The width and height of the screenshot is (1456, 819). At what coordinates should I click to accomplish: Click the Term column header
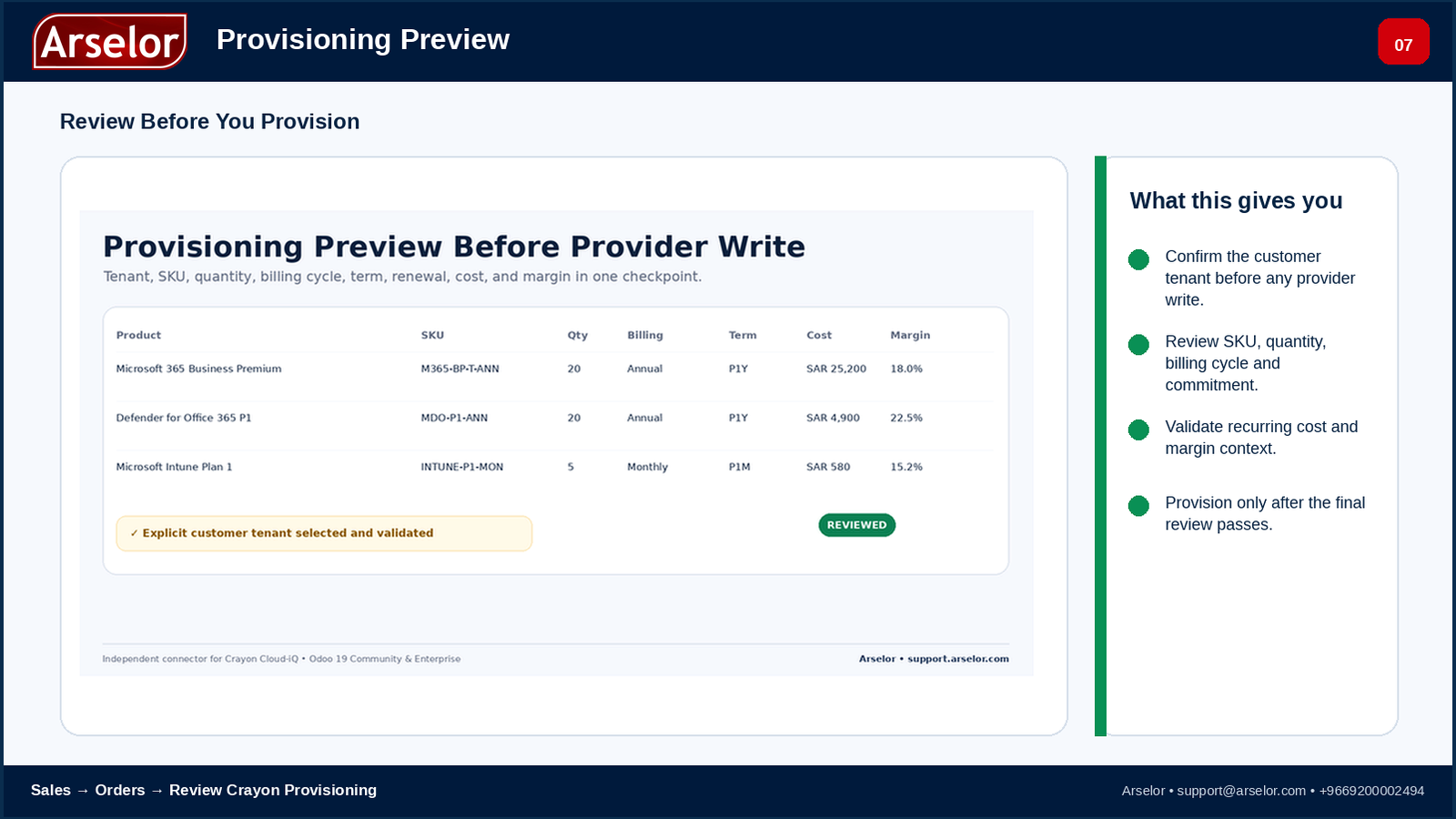point(743,335)
